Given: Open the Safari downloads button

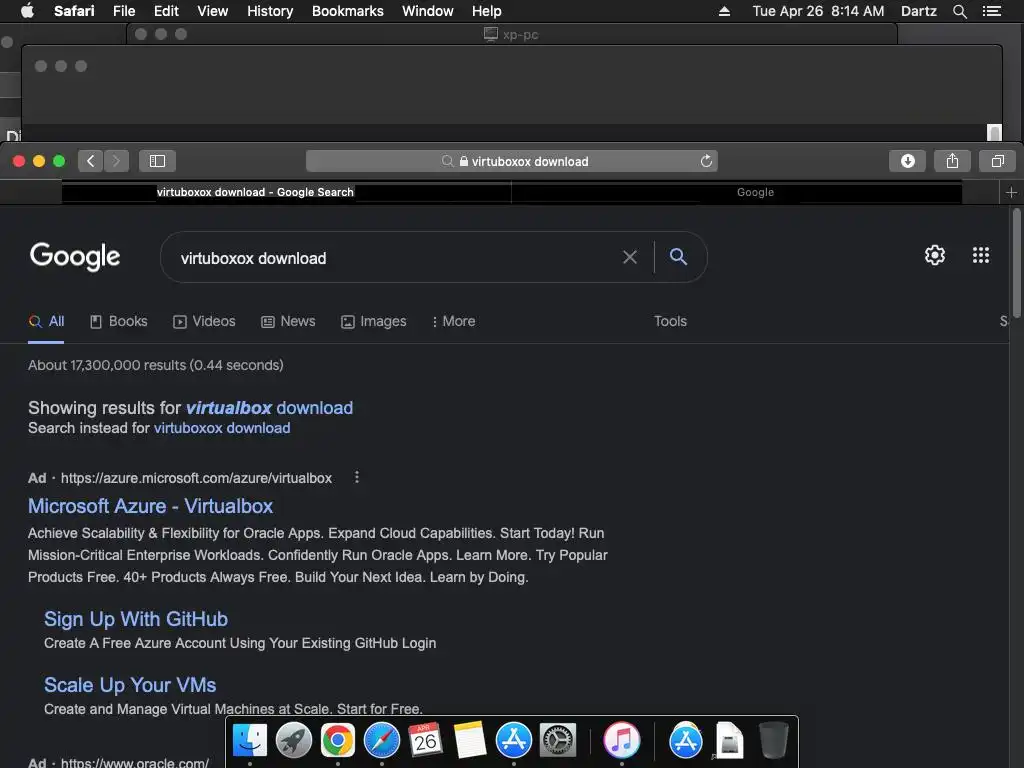Looking at the screenshot, I should point(907,161).
